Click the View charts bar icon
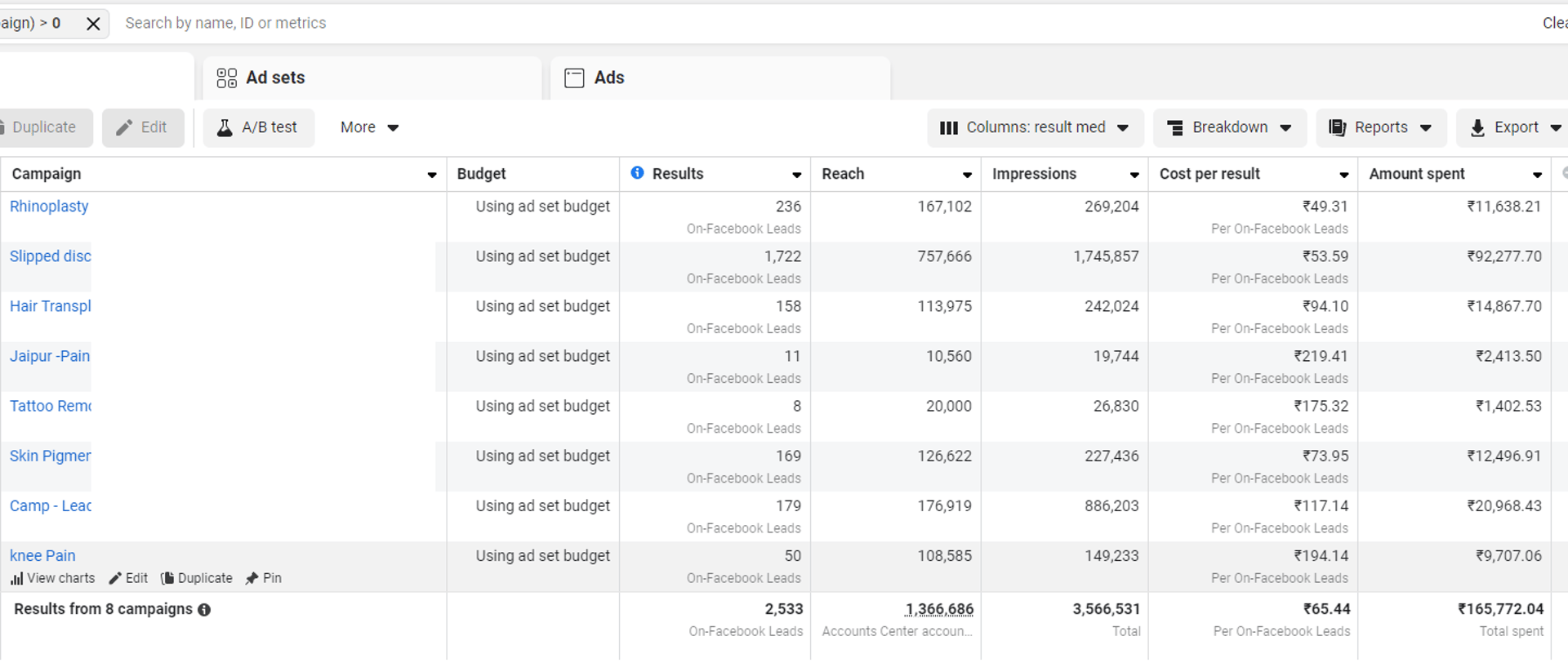 coord(17,579)
